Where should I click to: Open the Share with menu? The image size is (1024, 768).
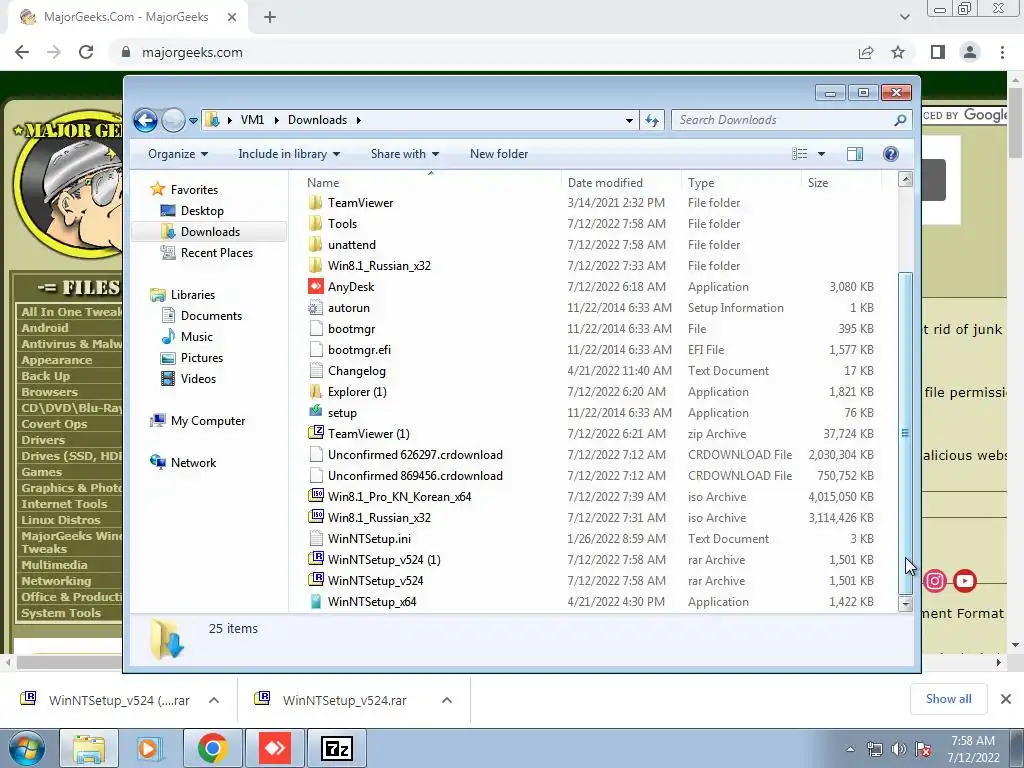click(405, 154)
